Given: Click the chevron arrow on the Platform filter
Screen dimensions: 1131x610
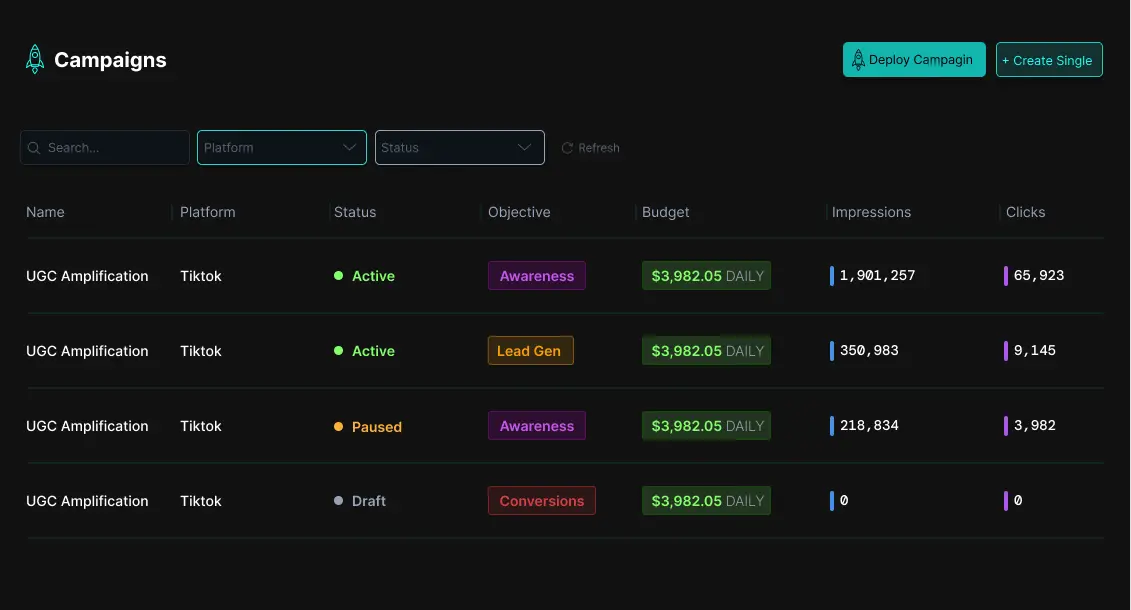Looking at the screenshot, I should pos(350,147).
